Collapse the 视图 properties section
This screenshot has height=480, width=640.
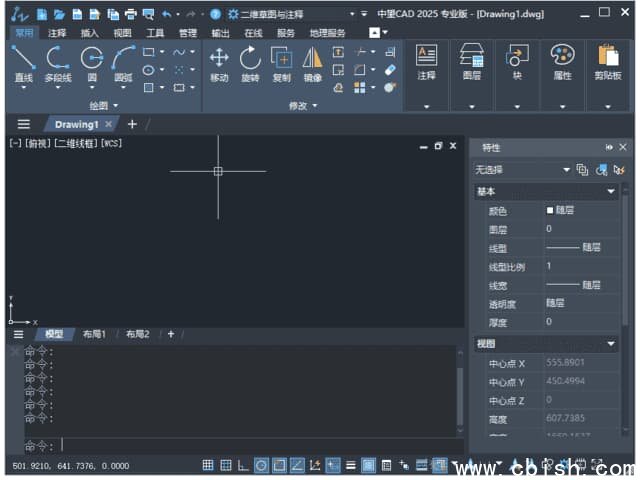click(611, 344)
